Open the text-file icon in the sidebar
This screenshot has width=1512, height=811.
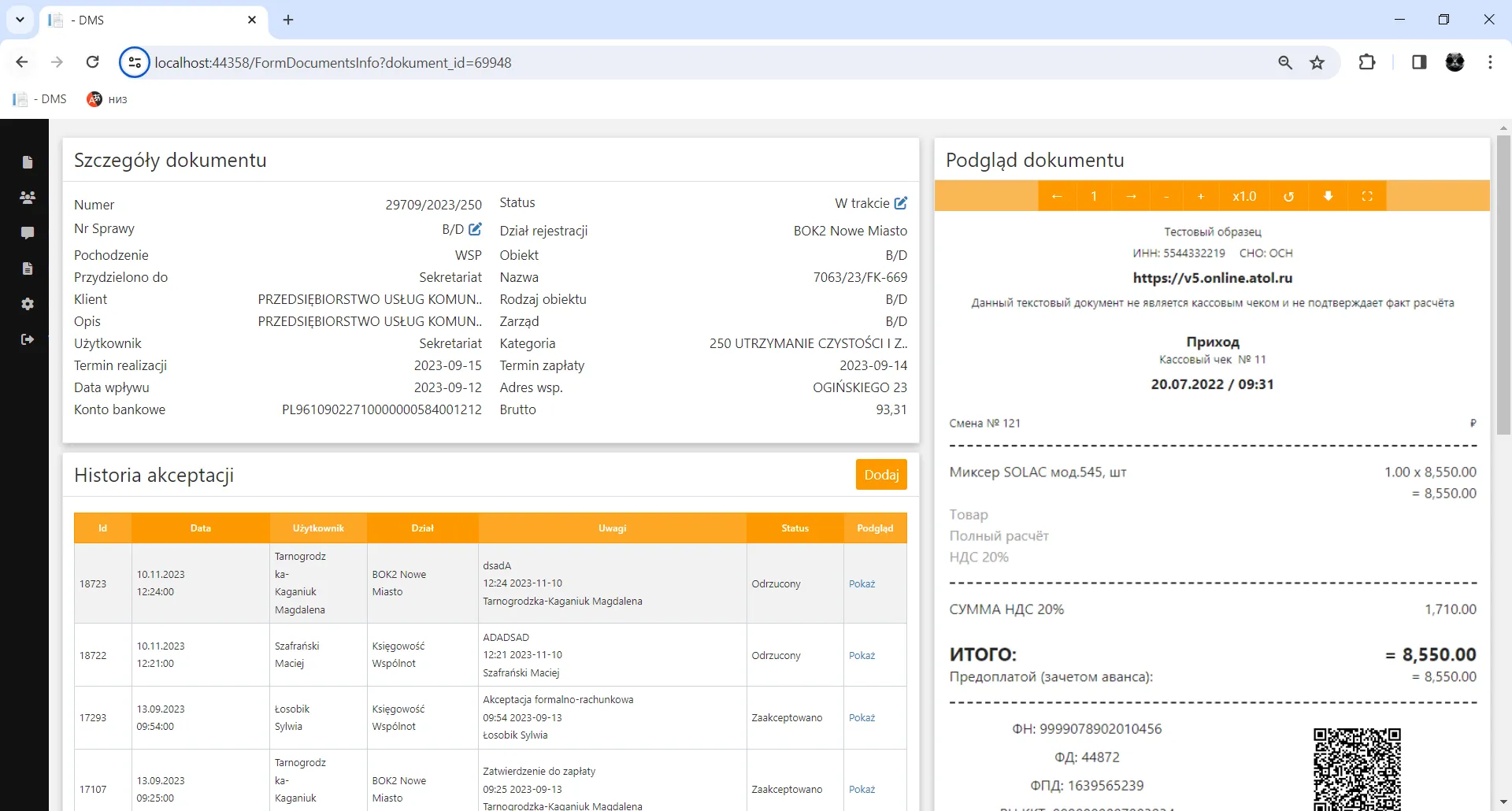(28, 268)
